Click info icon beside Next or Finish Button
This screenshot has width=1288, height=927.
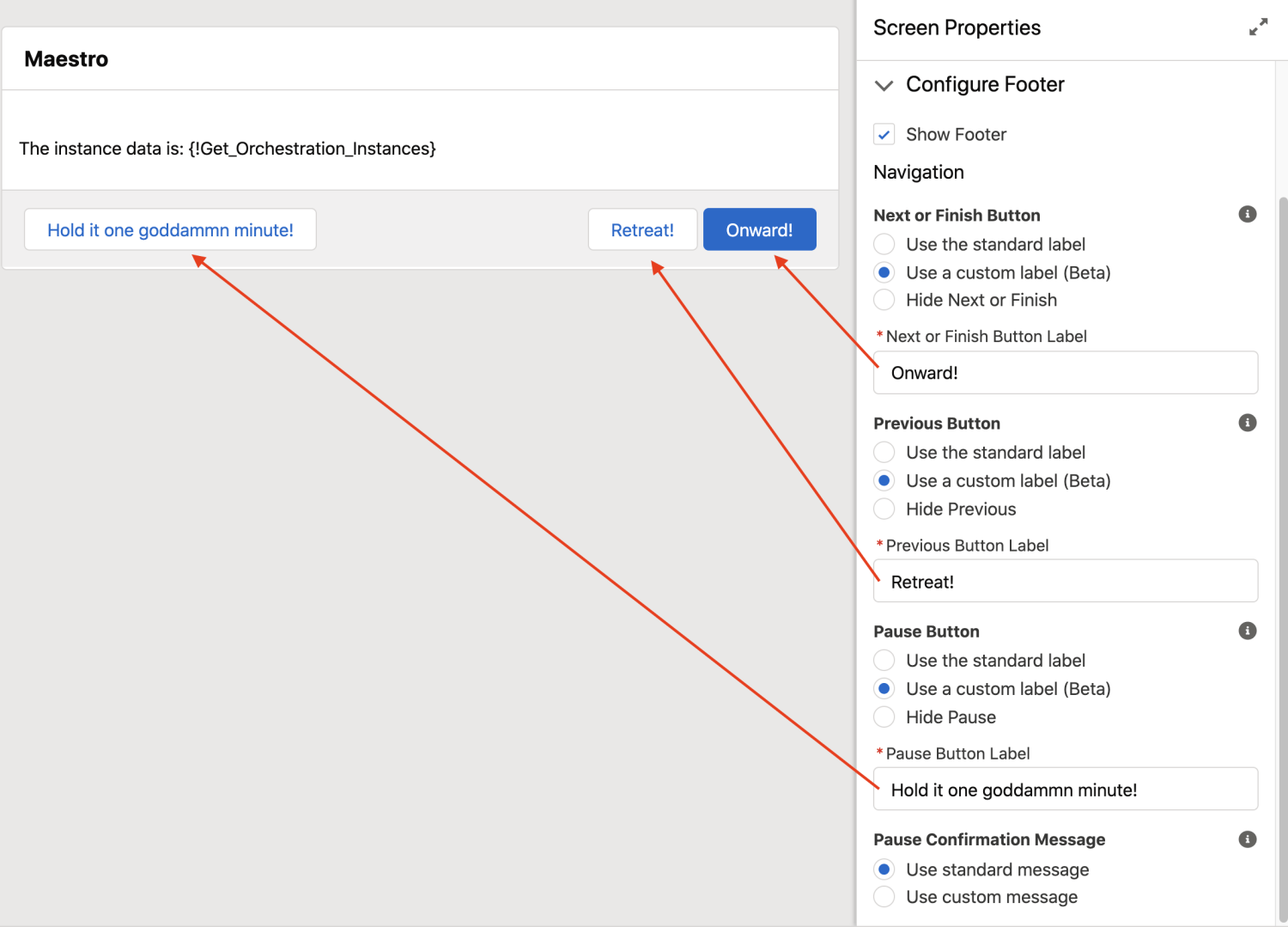pos(1248,215)
